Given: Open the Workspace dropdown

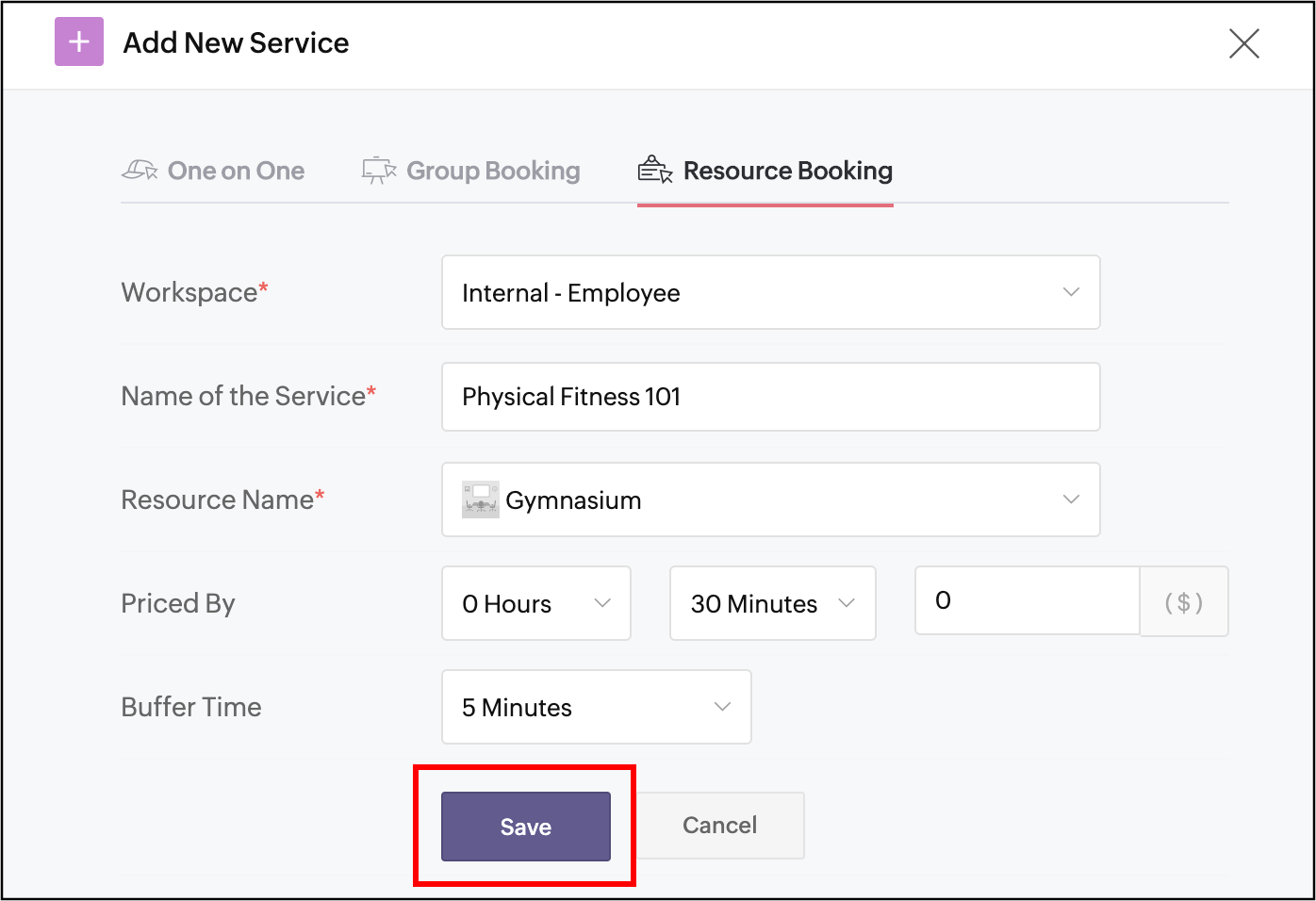Looking at the screenshot, I should (769, 292).
